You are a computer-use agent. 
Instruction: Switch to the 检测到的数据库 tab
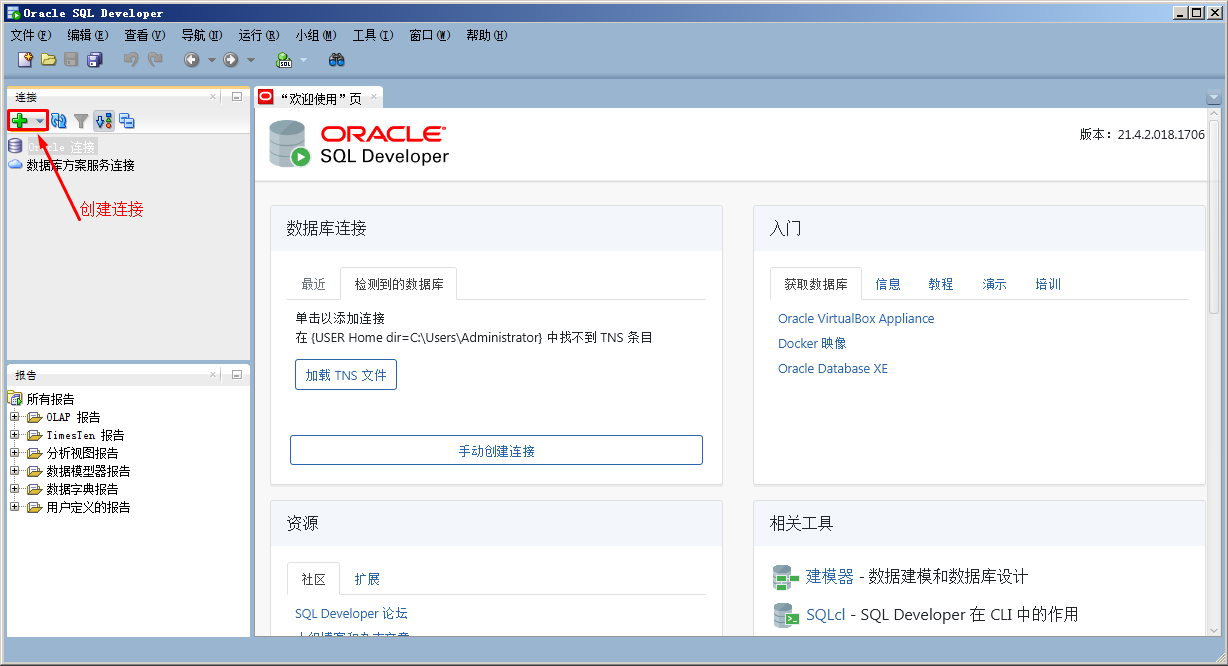click(398, 283)
